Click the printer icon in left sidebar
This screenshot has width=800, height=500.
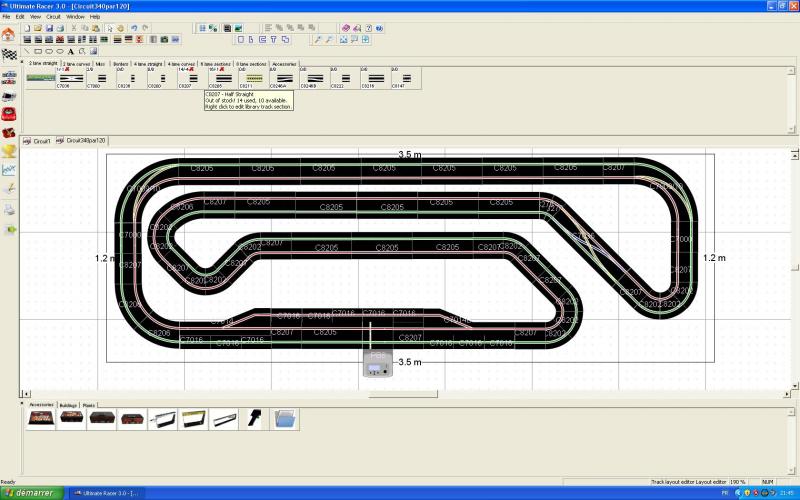(x=9, y=209)
